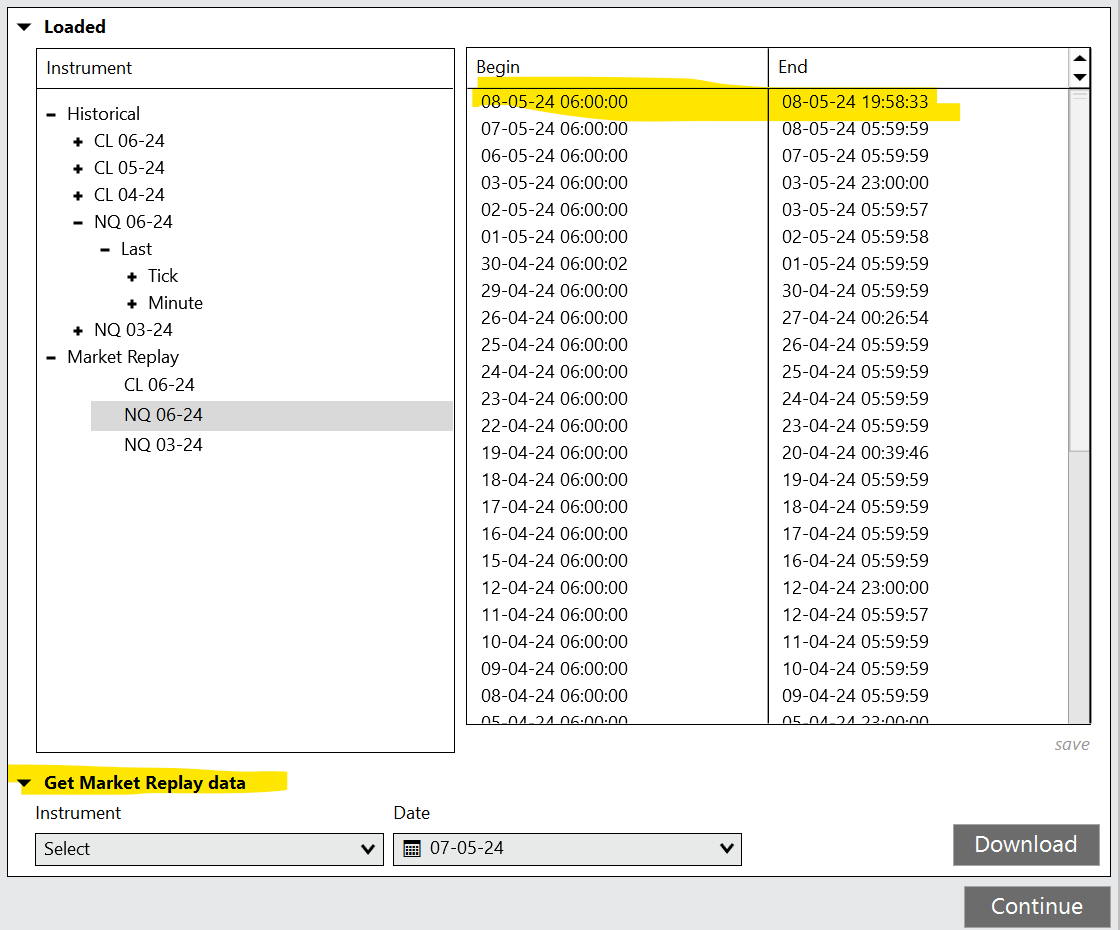Collapse the Get Market Replay data section
This screenshot has width=1120, height=930.
click(24, 784)
